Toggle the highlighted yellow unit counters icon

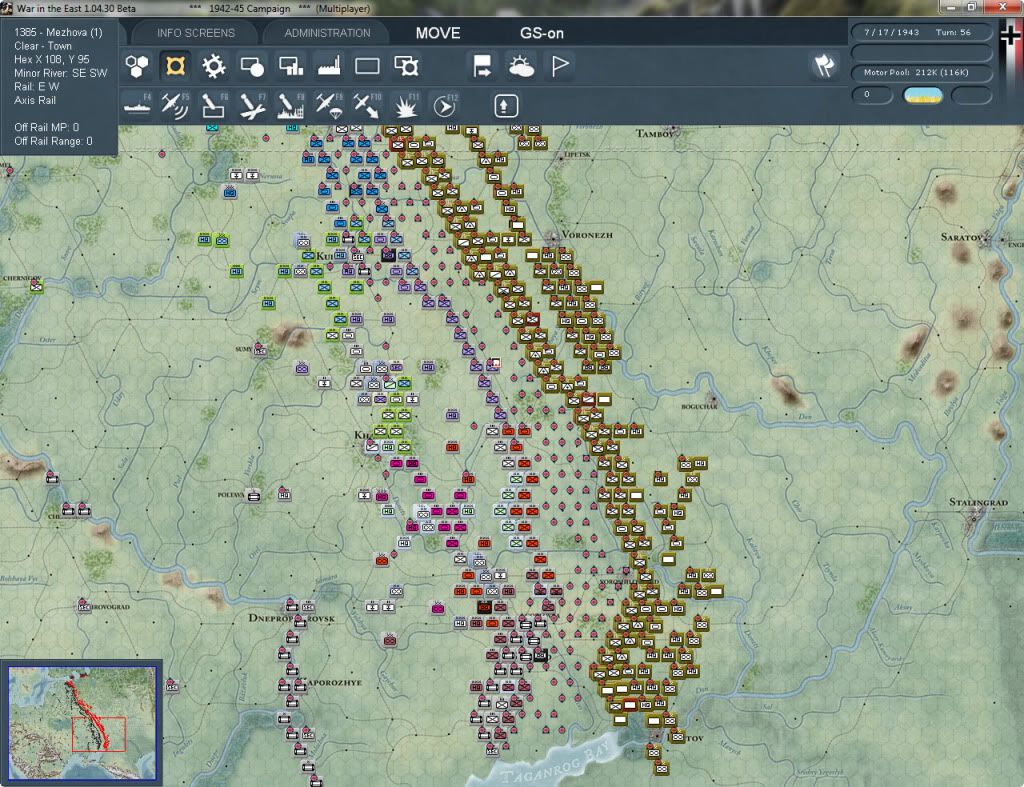tap(175, 66)
